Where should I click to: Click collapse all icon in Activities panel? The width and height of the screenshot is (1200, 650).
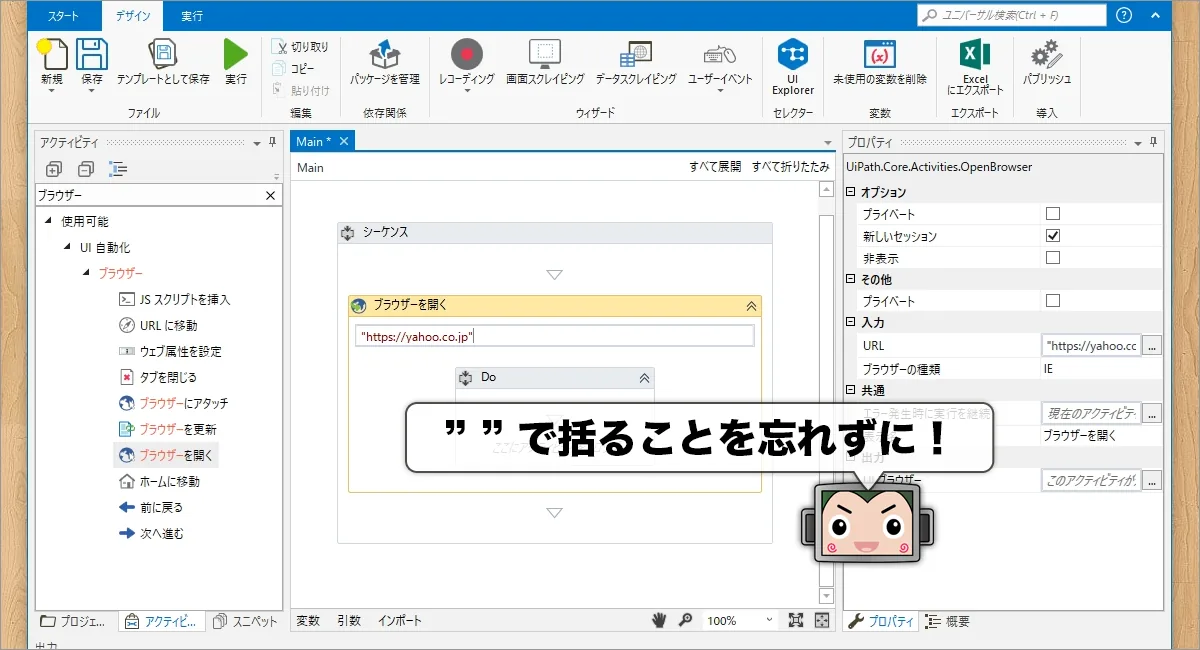click(86, 169)
